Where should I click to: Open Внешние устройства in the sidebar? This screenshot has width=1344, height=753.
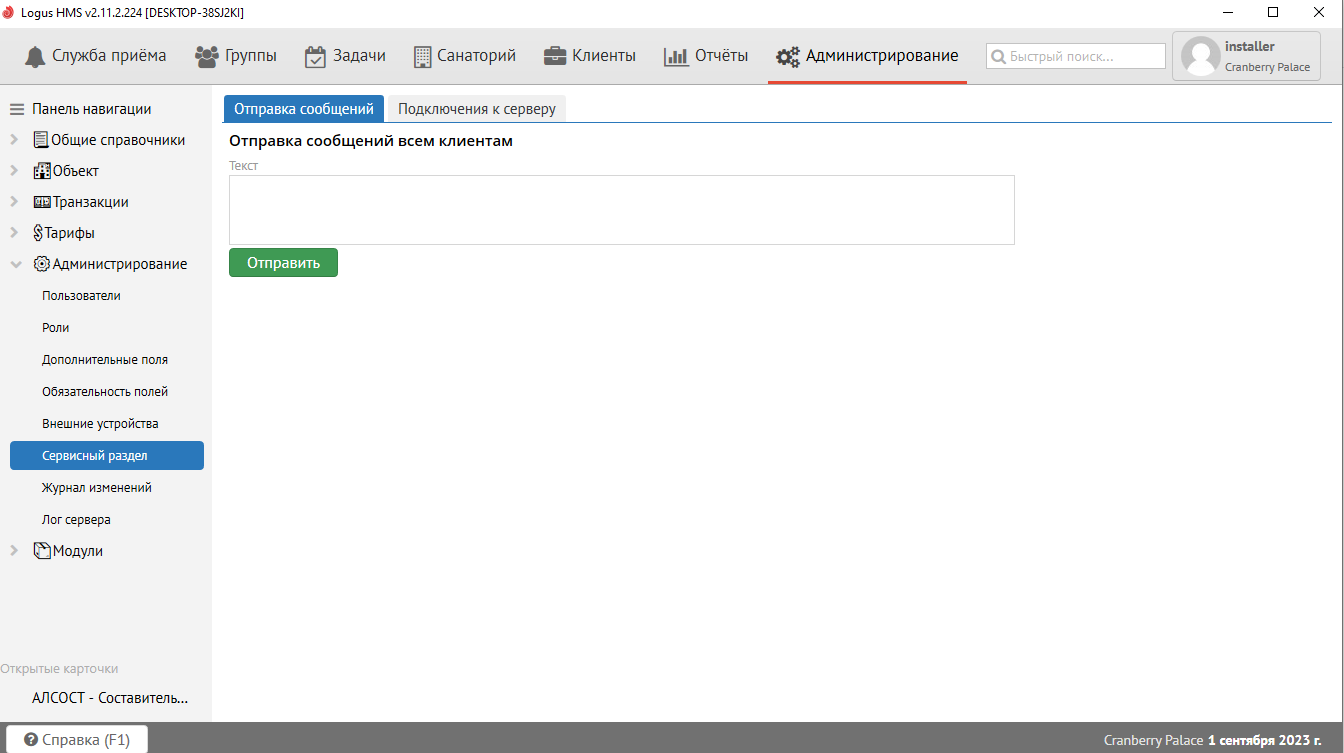pyautogui.click(x=100, y=424)
